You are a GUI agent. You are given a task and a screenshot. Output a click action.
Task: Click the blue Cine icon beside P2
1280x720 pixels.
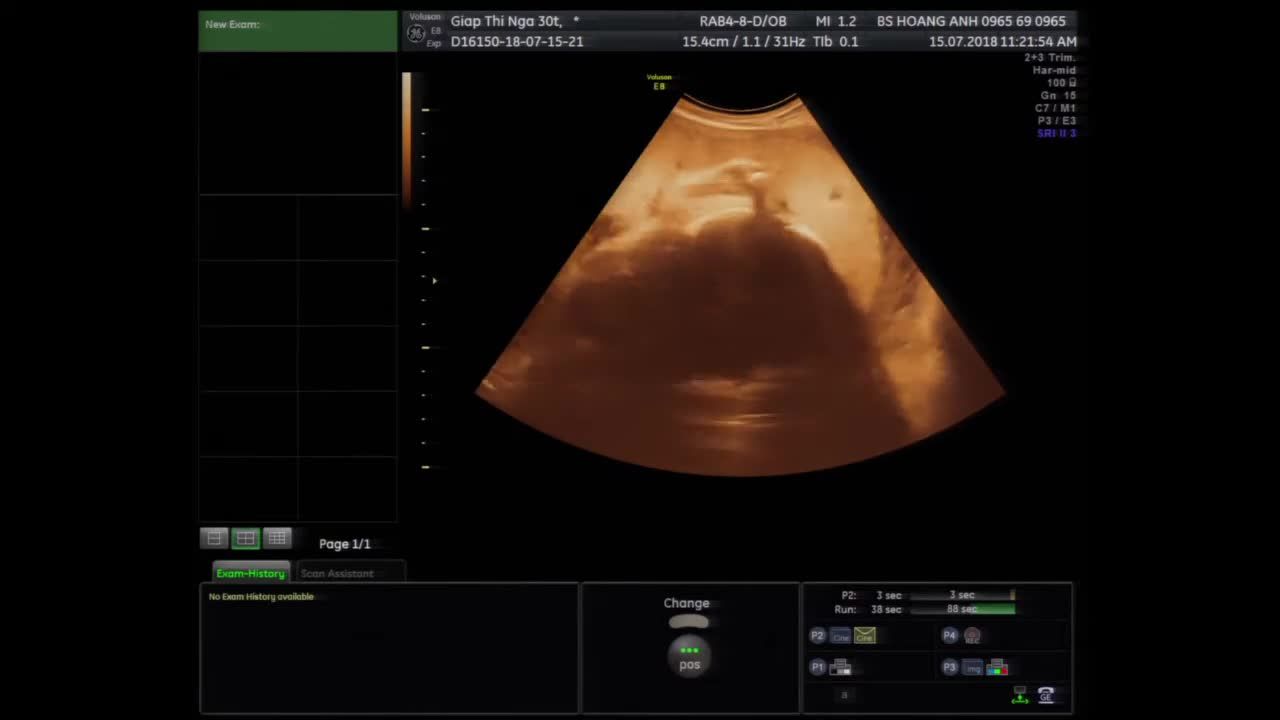coord(840,636)
